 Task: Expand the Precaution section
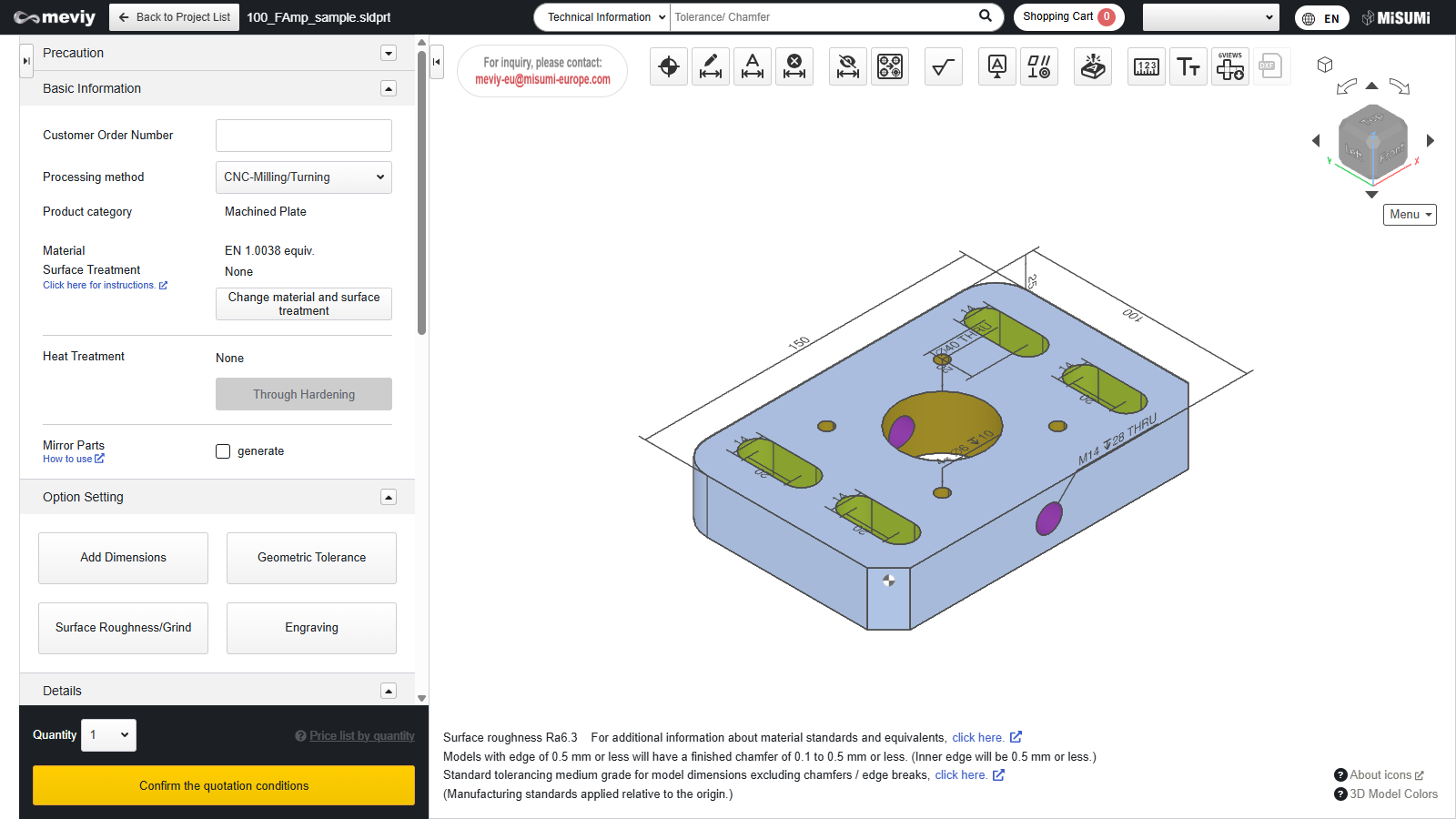tap(389, 53)
